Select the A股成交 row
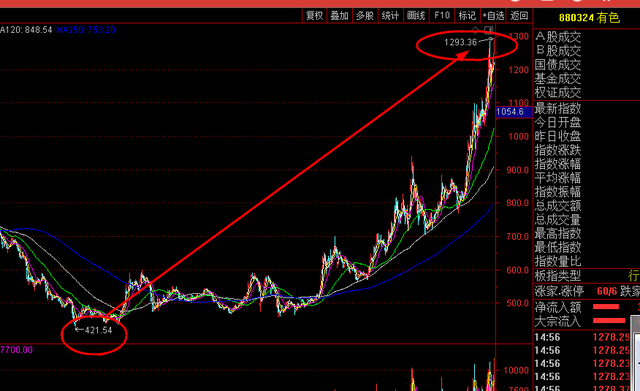Viewport: 640px width, 391px height. 558,37
